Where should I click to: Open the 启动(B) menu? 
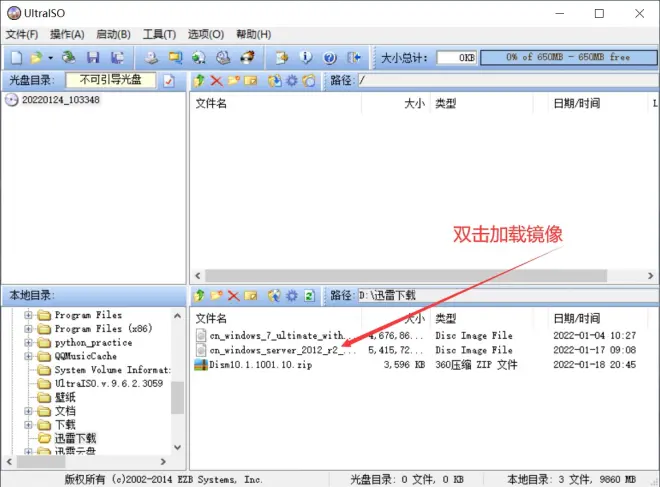113,34
